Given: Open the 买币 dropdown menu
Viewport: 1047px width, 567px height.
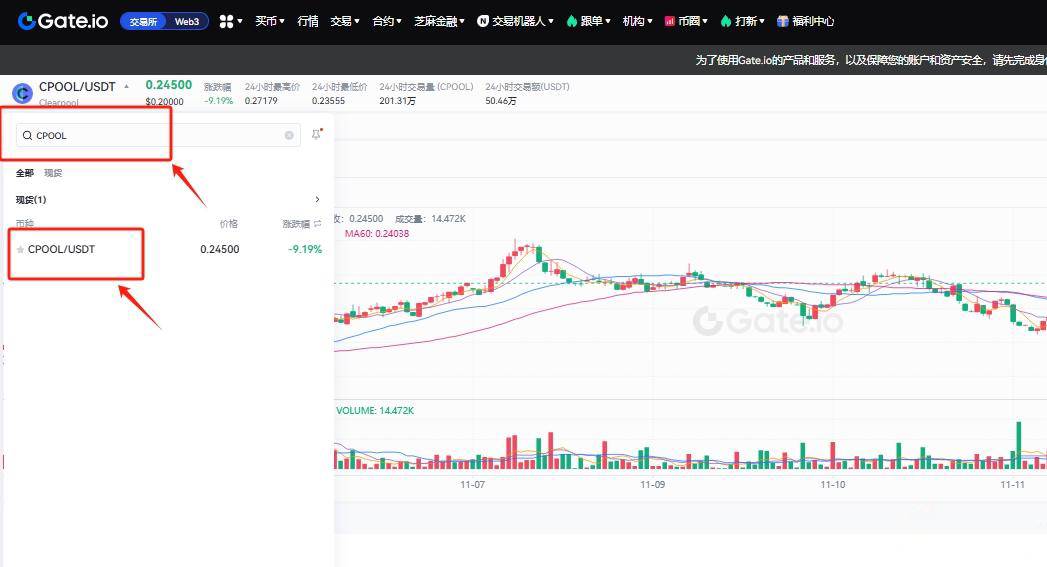Looking at the screenshot, I should click(x=269, y=21).
